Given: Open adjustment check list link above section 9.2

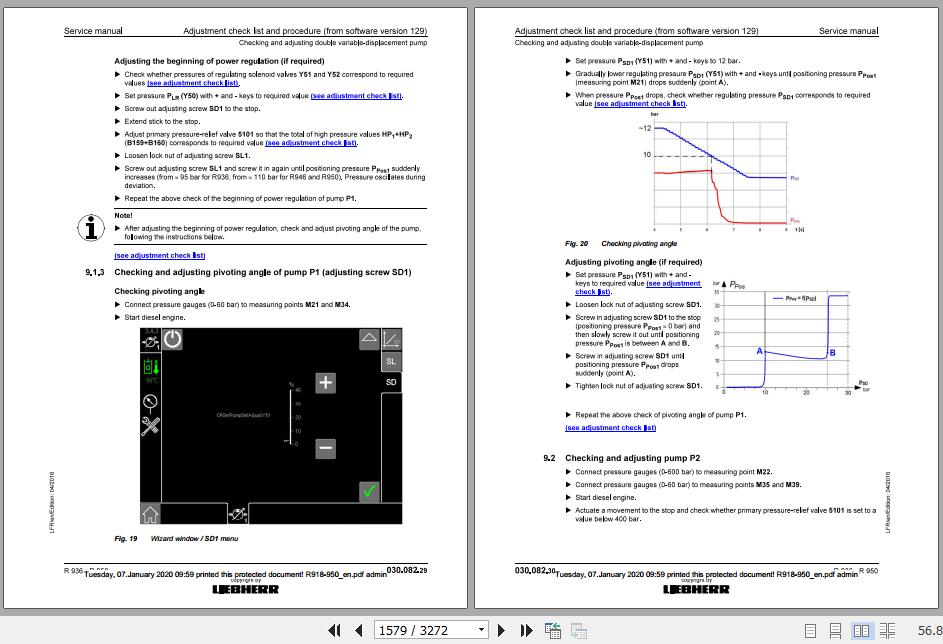Looking at the screenshot, I should point(610,428).
